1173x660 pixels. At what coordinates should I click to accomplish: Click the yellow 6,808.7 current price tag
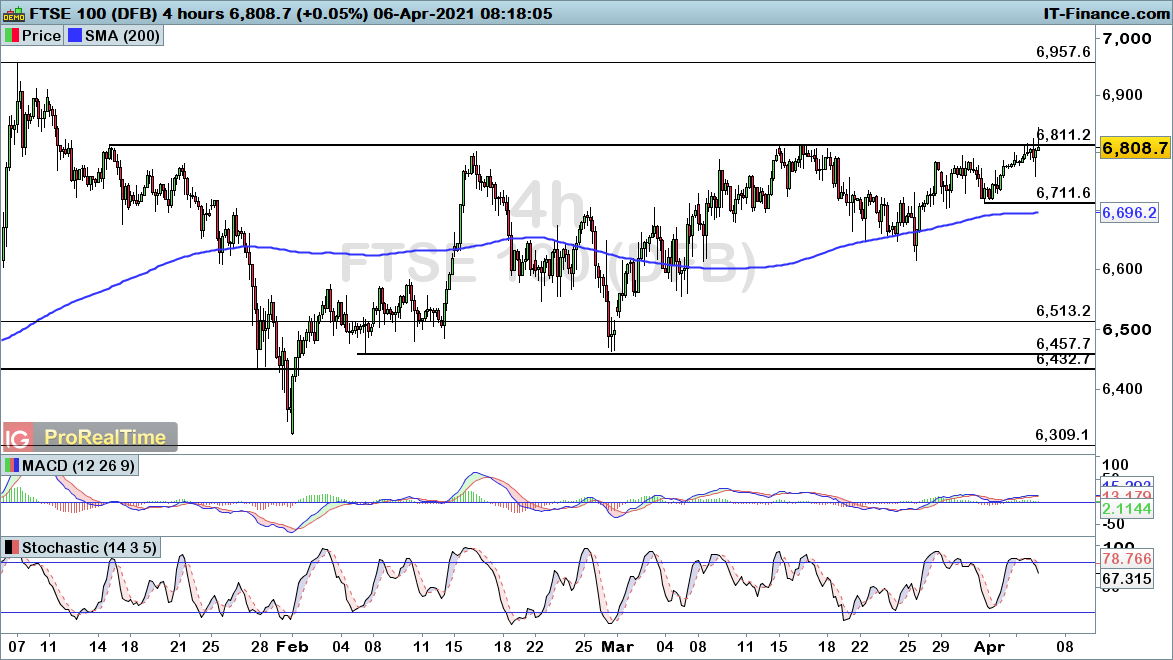click(x=1134, y=148)
